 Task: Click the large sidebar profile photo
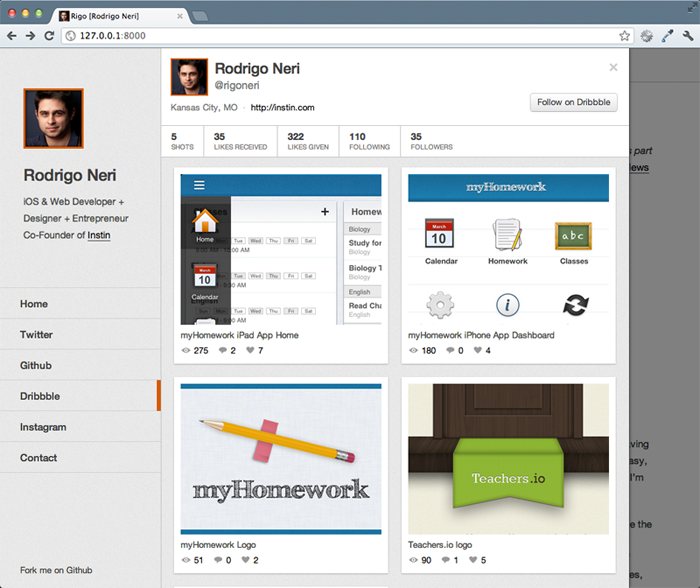54,118
